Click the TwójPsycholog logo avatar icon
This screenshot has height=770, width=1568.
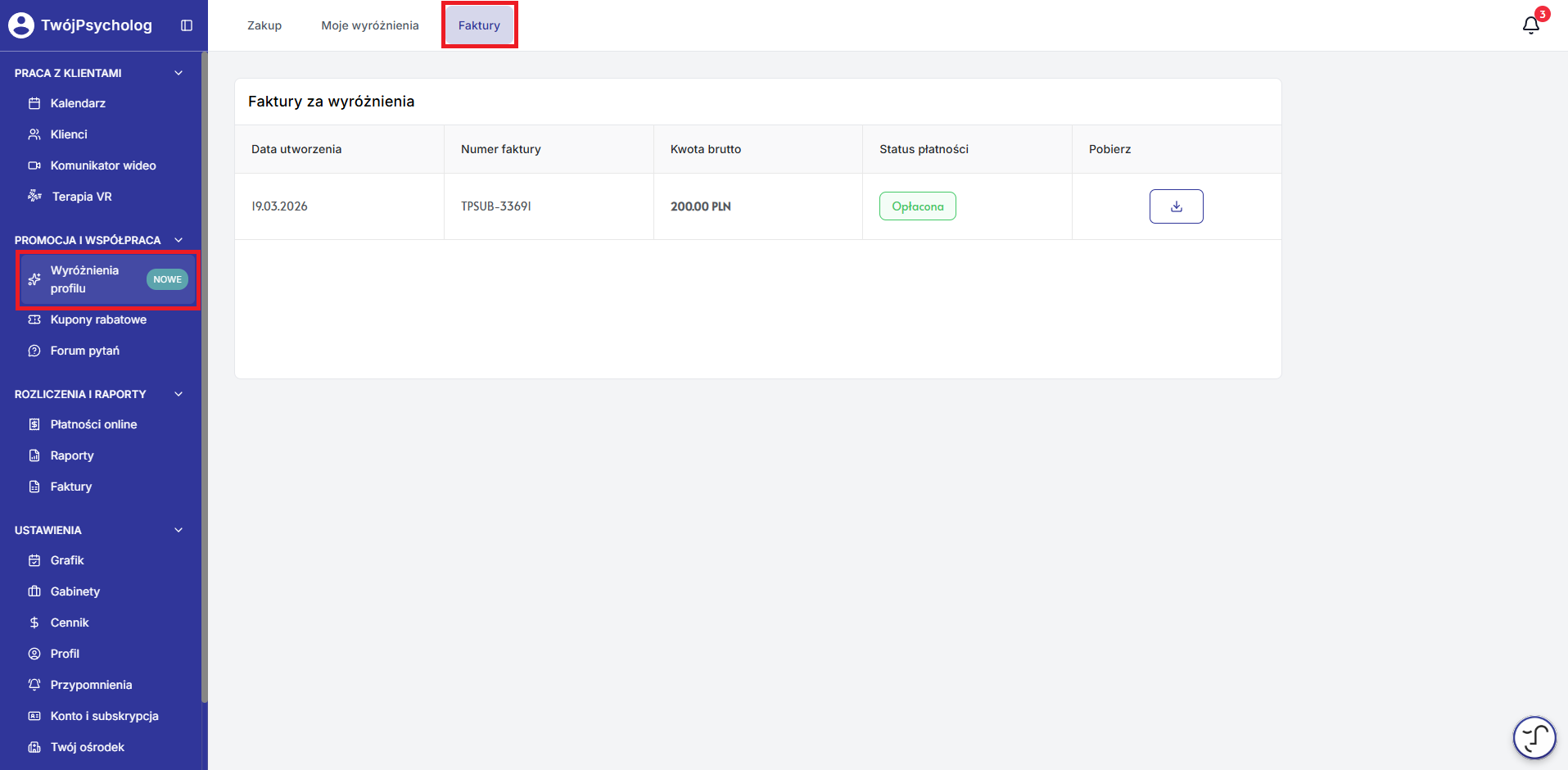[x=21, y=25]
